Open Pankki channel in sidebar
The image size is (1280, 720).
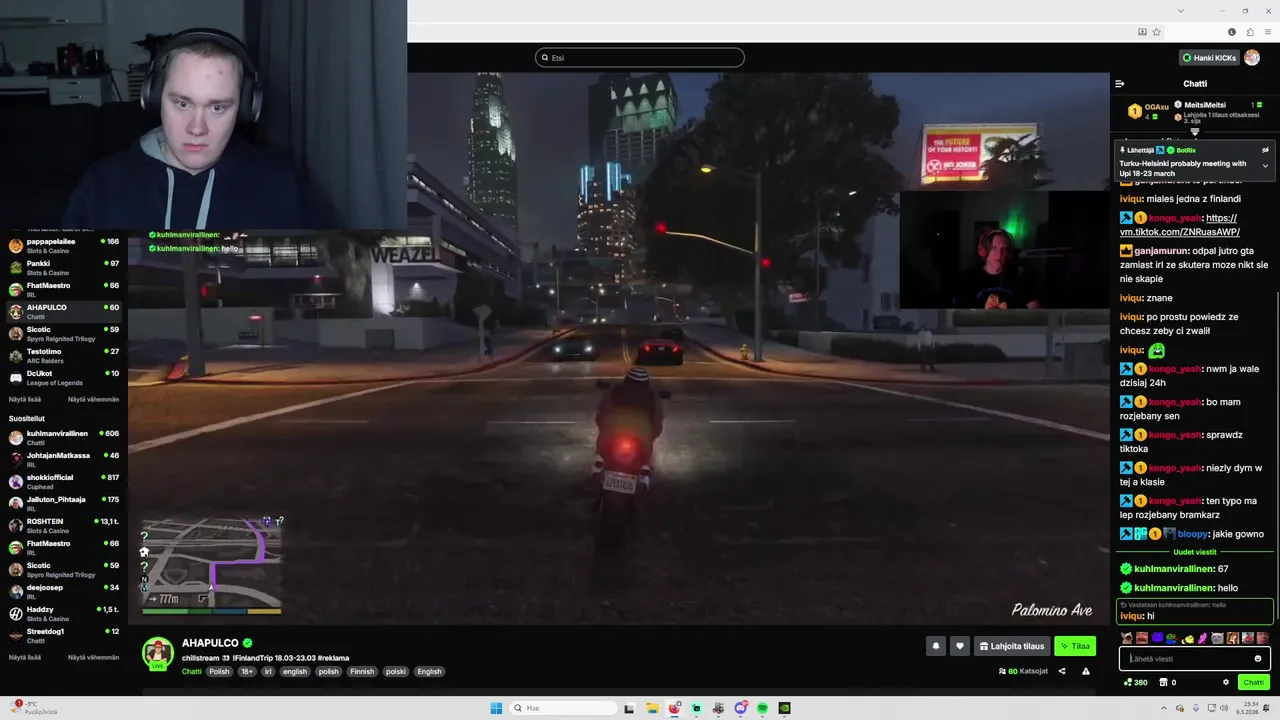tap(64, 267)
